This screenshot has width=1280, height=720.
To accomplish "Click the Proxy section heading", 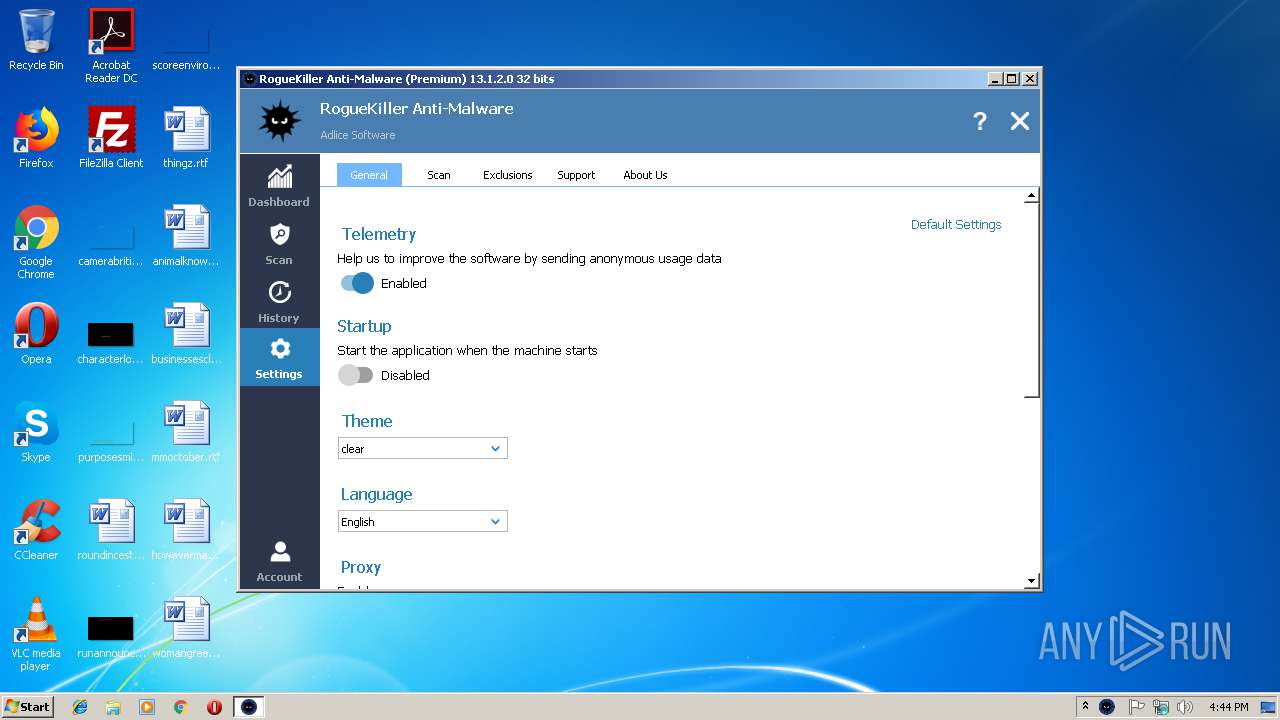I will coord(360,567).
